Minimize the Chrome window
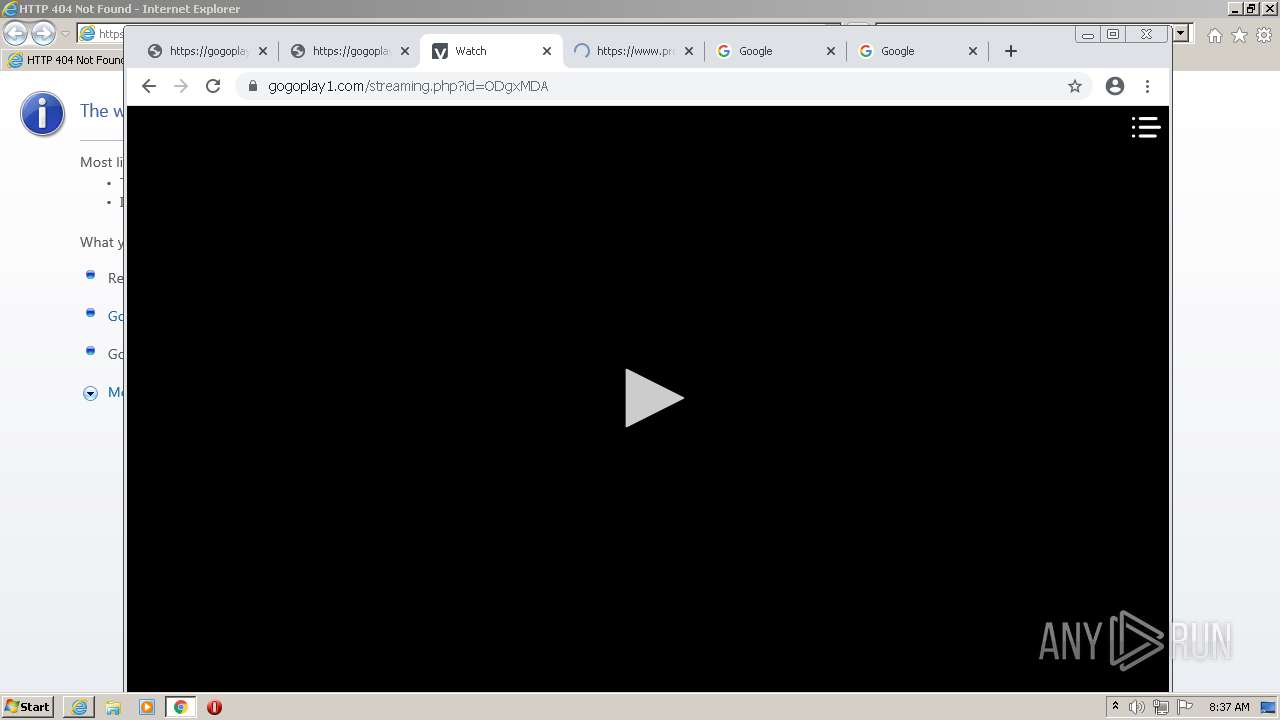 click(x=1088, y=34)
